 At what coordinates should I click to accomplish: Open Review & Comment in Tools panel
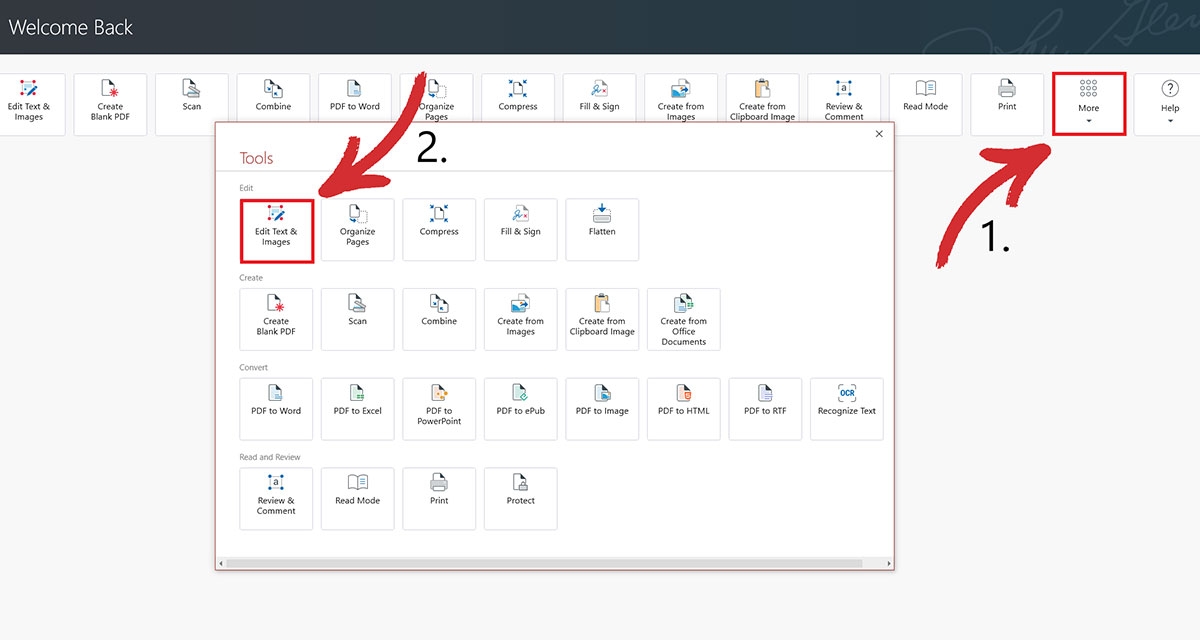pos(276,498)
